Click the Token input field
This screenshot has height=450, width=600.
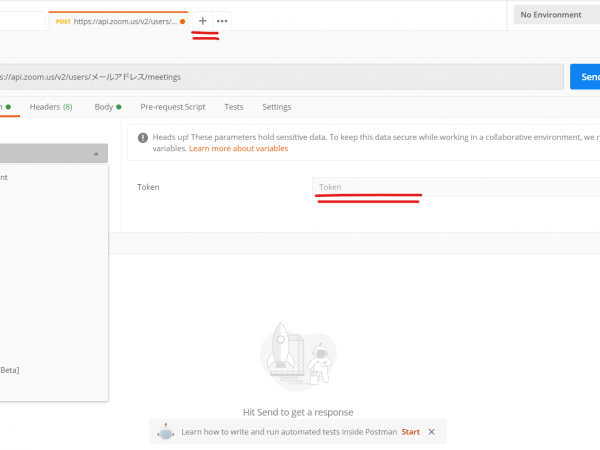coord(456,187)
